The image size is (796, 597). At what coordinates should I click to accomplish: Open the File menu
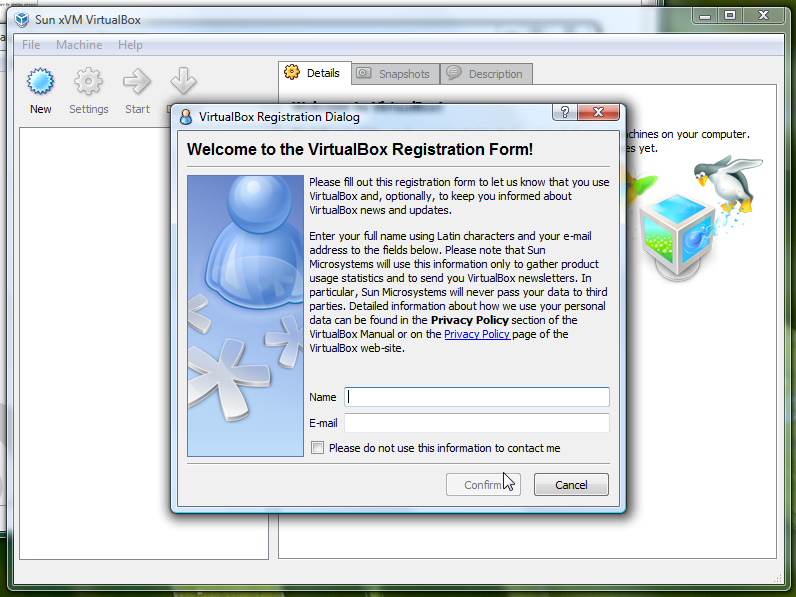coord(31,45)
